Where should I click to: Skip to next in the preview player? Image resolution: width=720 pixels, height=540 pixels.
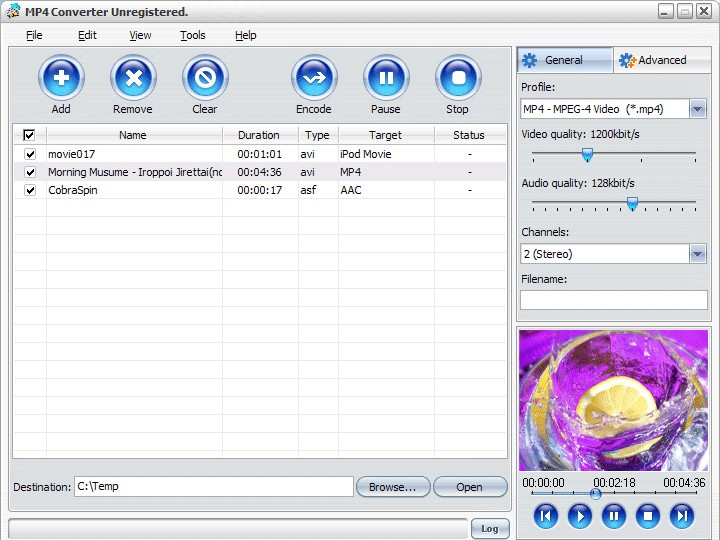coord(681,516)
